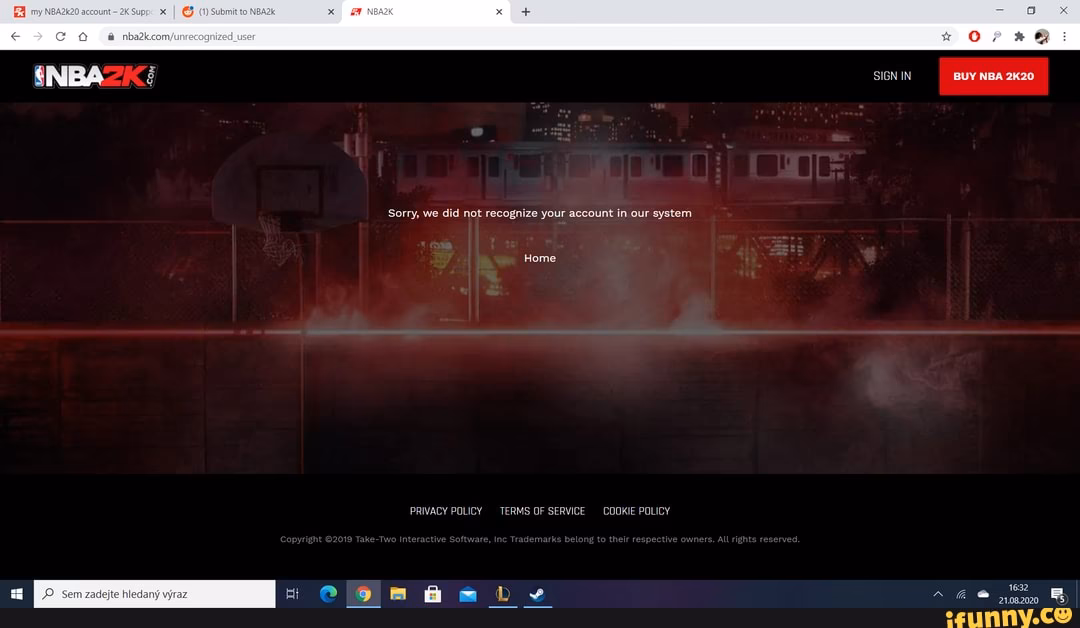Go forward in browser history

click(x=38, y=36)
